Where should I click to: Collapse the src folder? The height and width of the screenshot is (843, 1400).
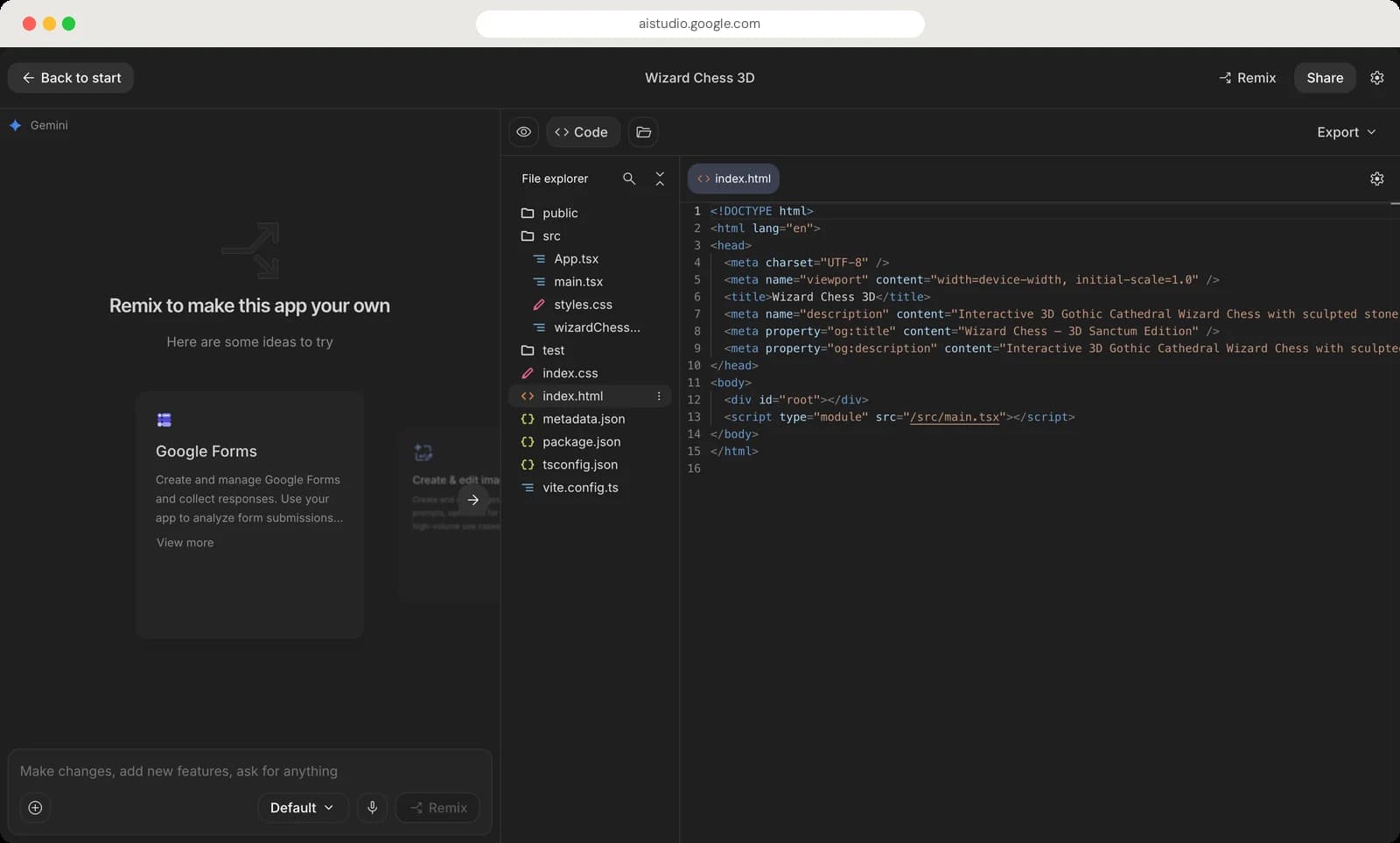590,235
